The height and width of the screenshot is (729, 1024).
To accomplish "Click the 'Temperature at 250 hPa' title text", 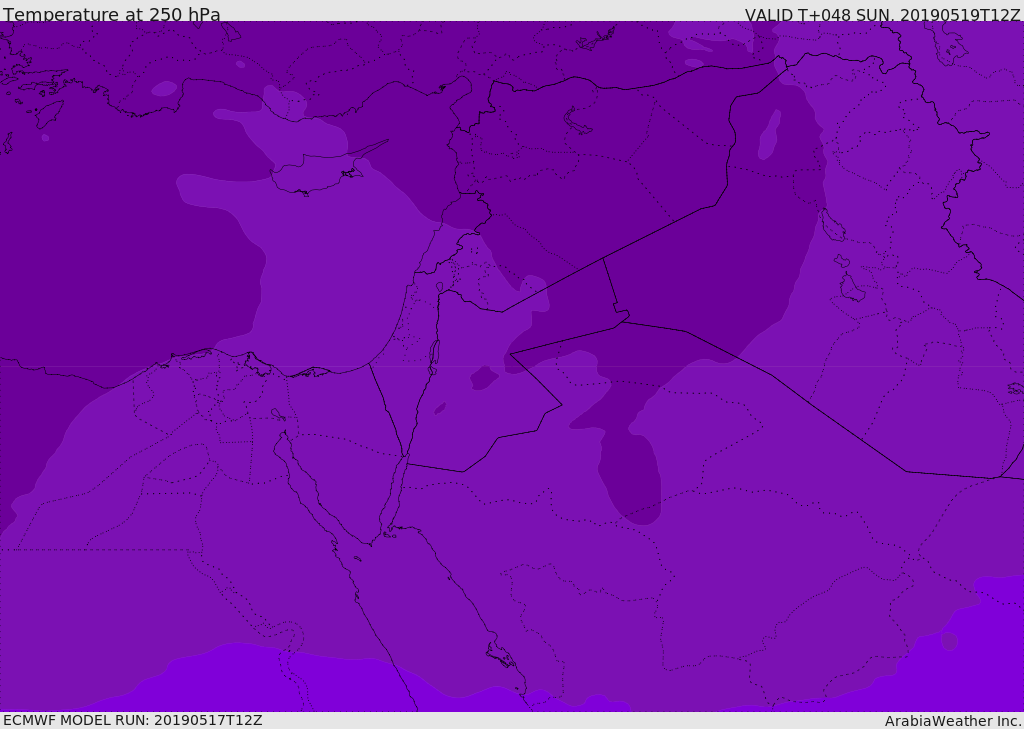I will [112, 14].
